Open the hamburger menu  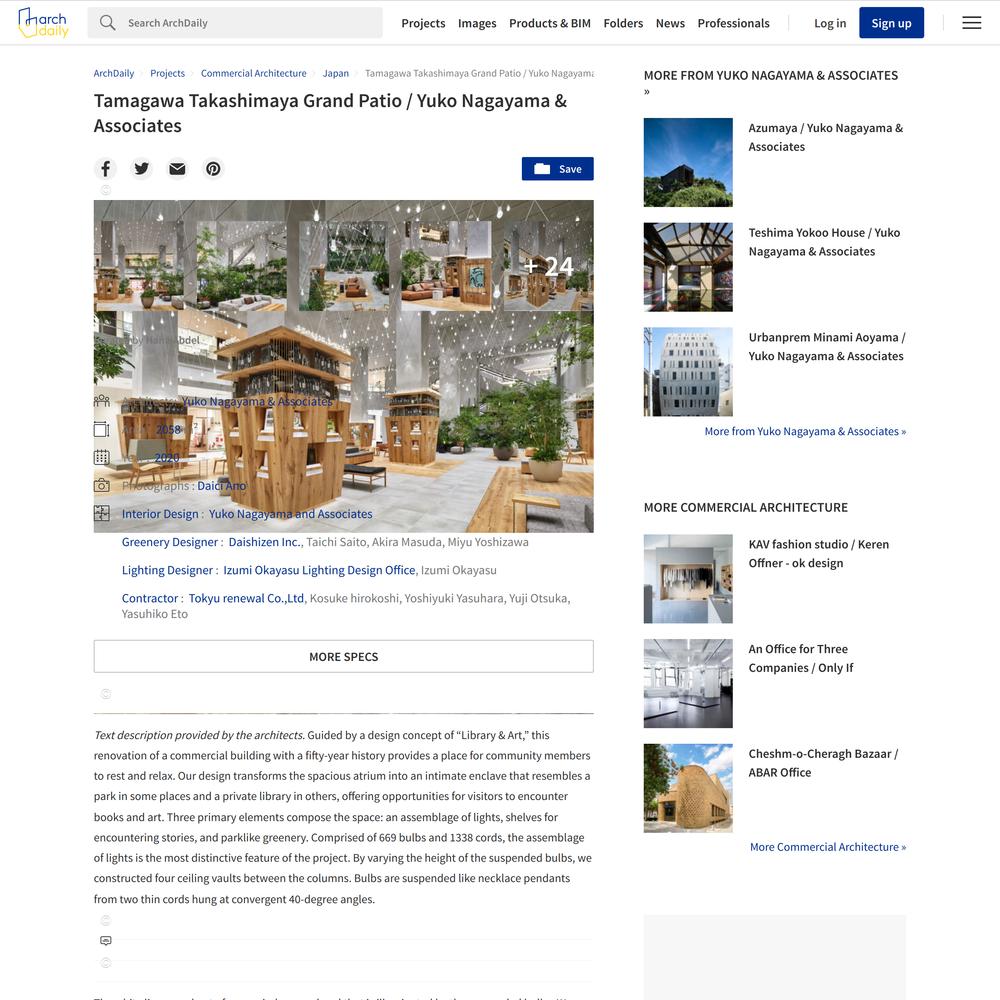pyautogui.click(x=971, y=23)
